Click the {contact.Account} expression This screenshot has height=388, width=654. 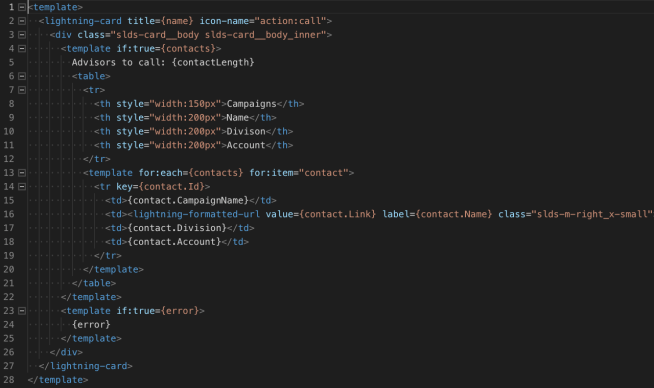(x=174, y=242)
